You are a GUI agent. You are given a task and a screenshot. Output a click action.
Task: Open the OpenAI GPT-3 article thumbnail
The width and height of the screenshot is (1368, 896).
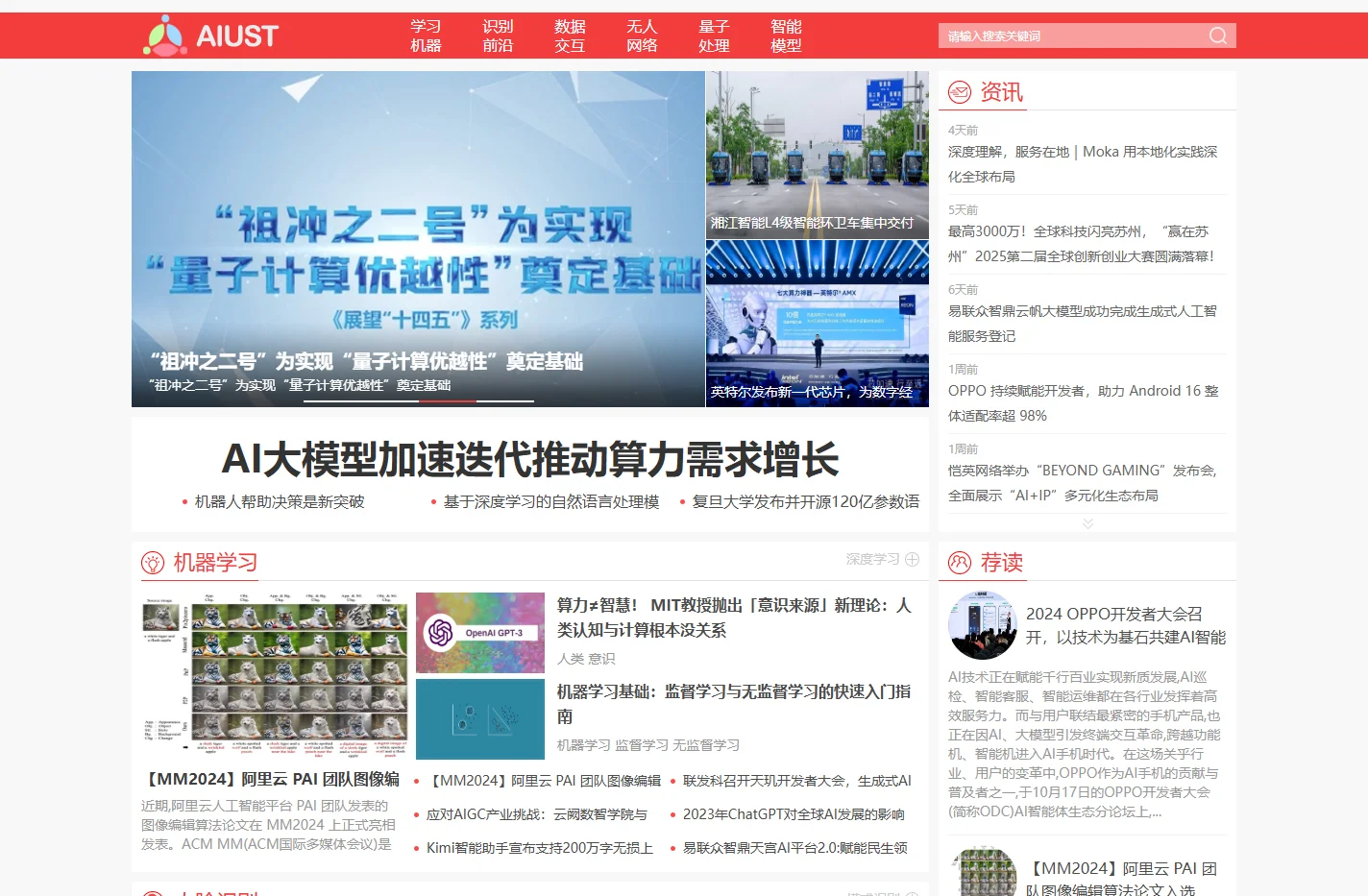click(x=480, y=633)
